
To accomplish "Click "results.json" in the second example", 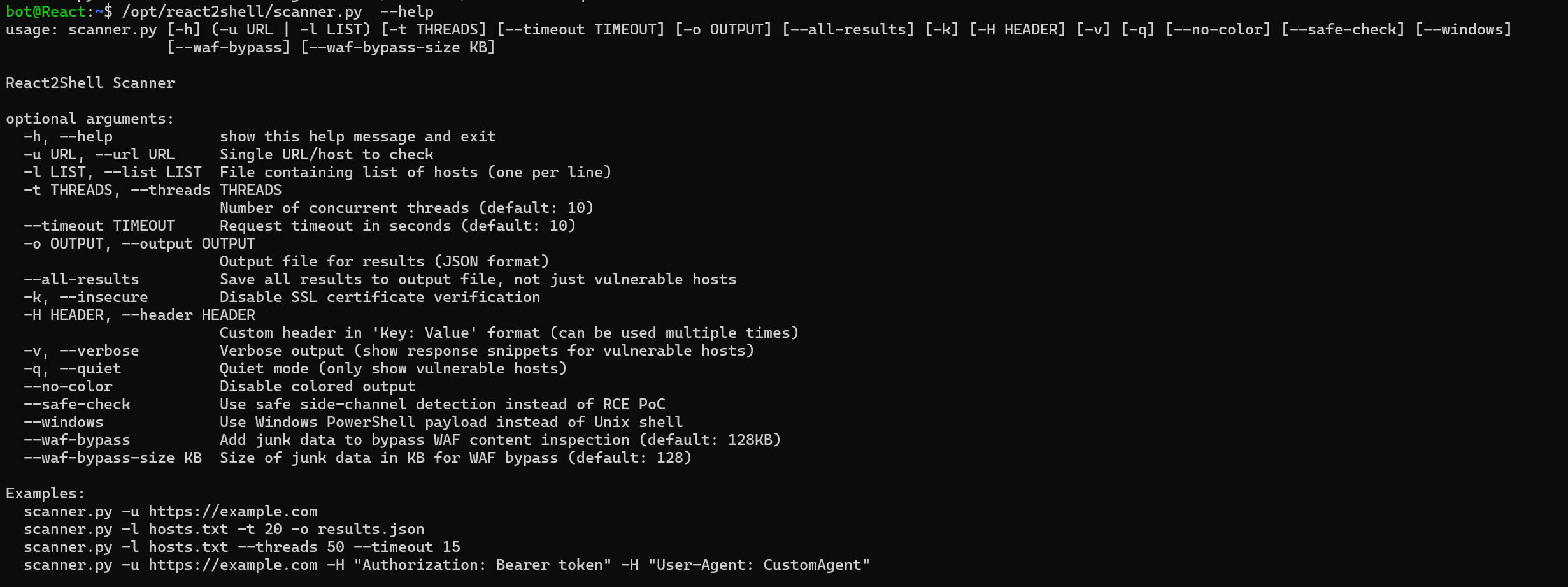I will point(371,529).
